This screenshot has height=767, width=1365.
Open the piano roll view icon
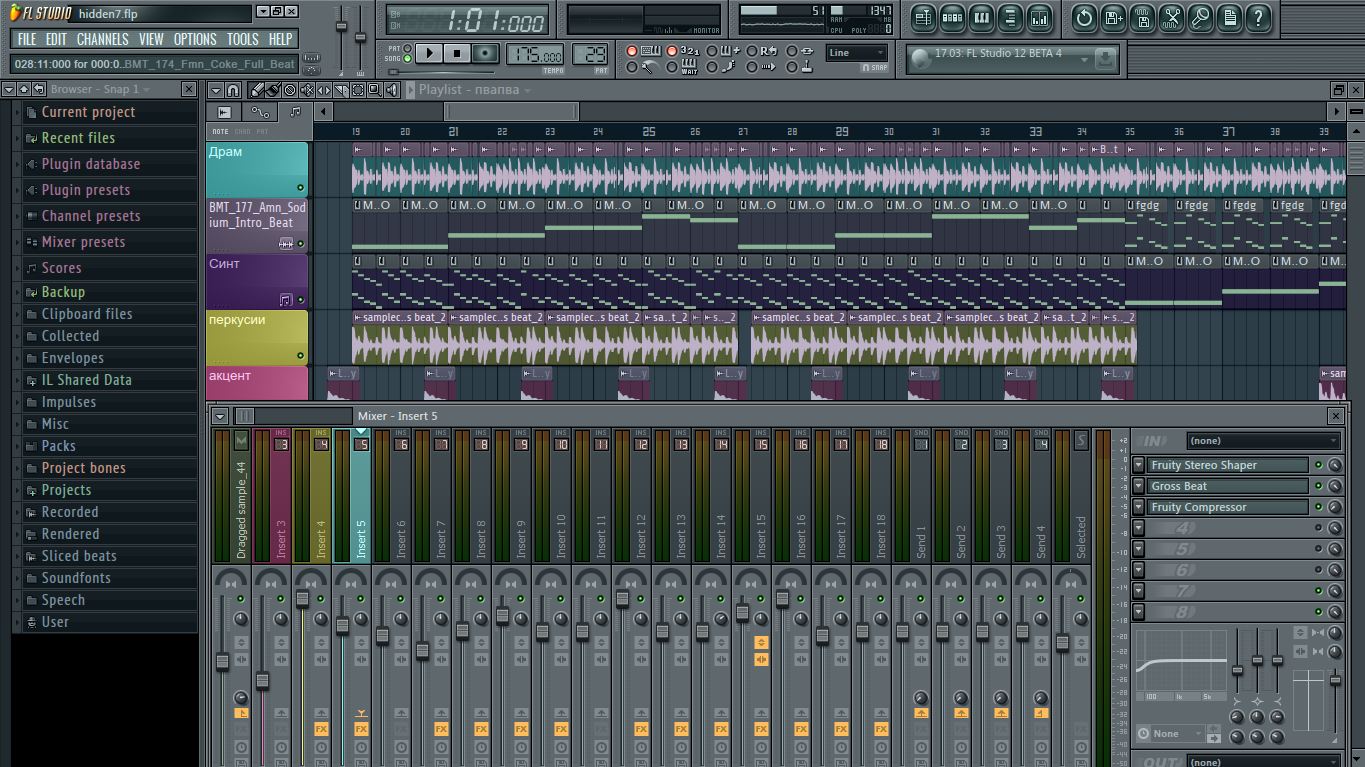coord(981,18)
